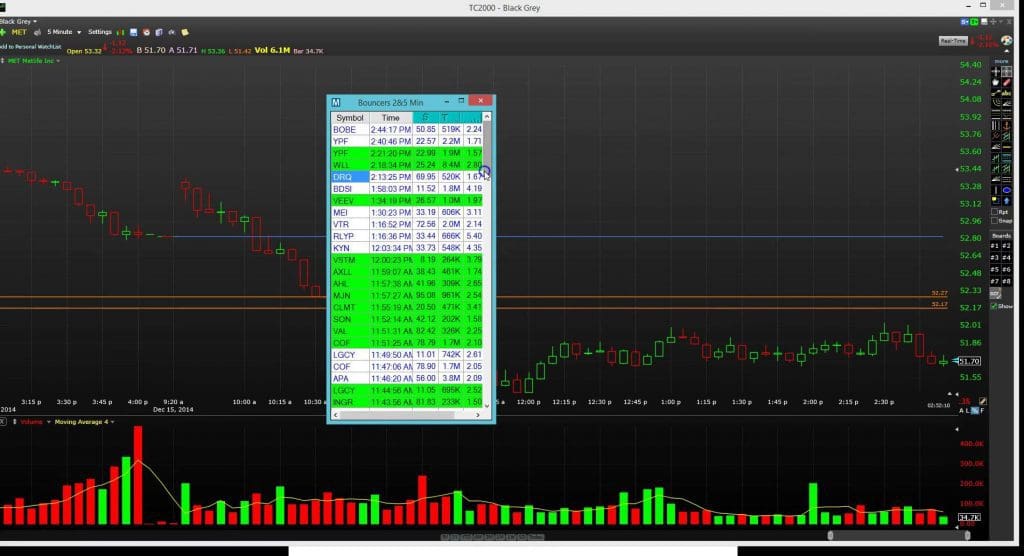Screen dimensions: 1024x556
Task: Open board #5
Action: 995,269
